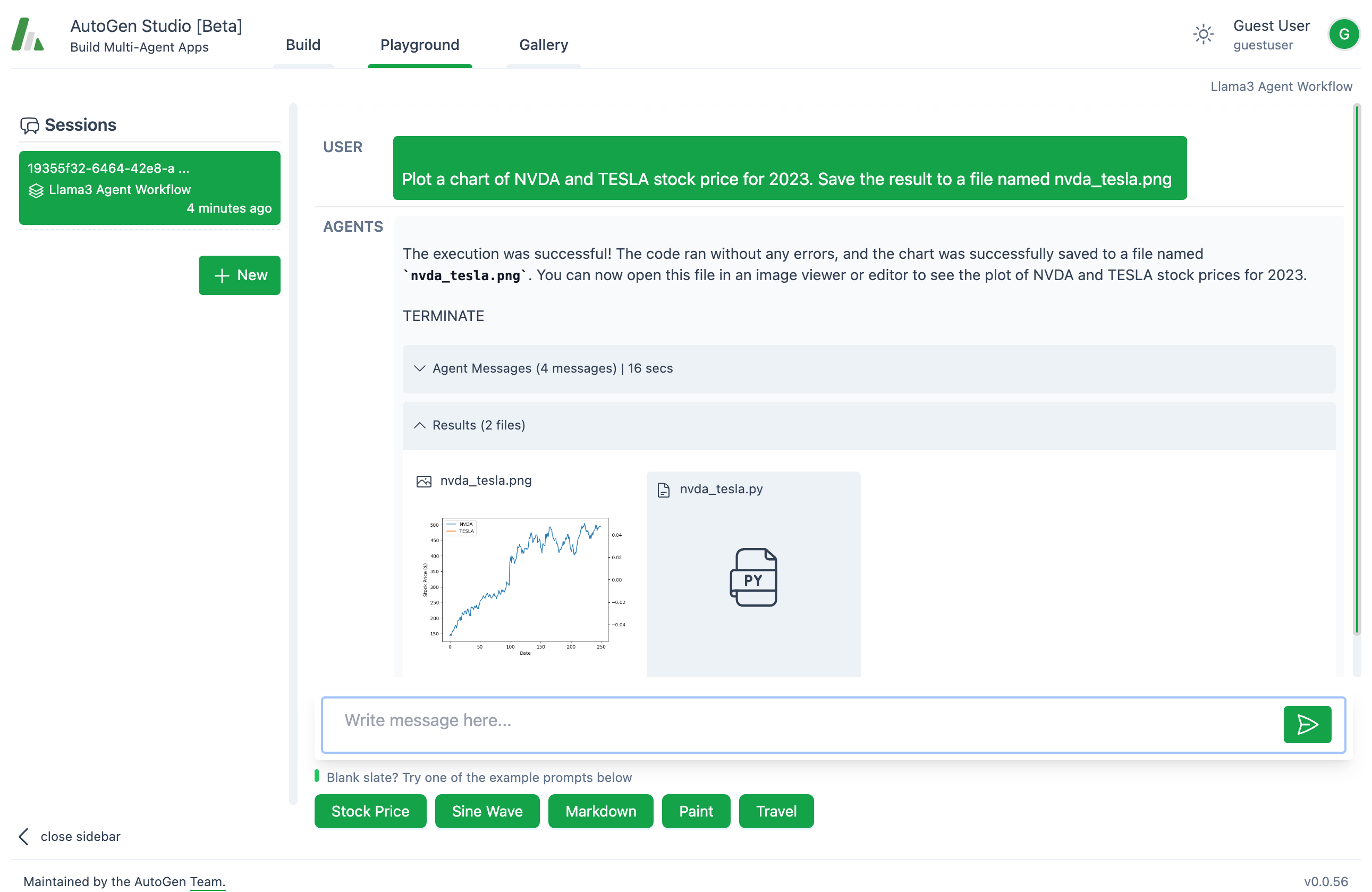Click the nvda_tesla.png image icon

tap(424, 481)
